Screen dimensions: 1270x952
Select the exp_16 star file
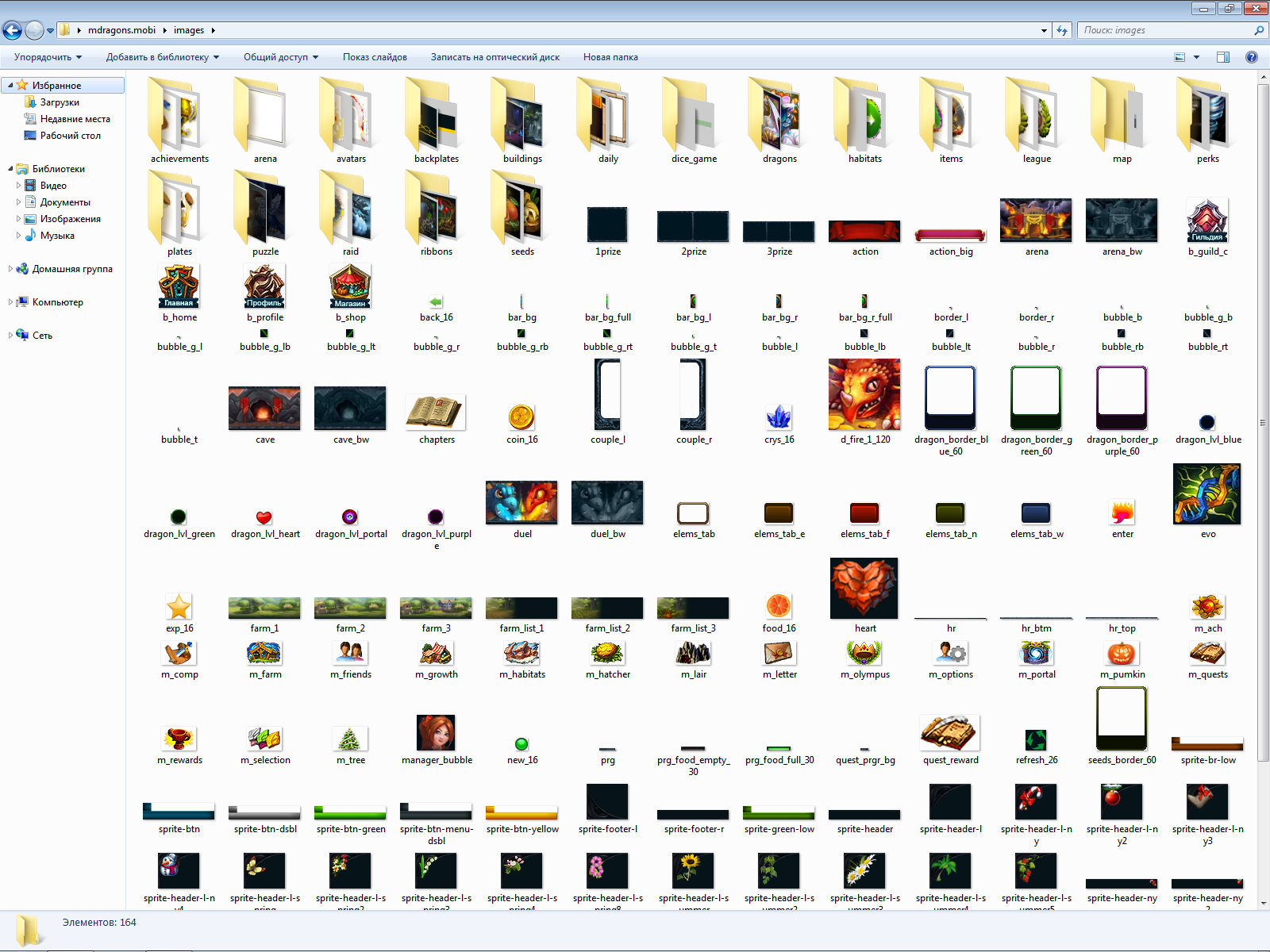click(x=179, y=608)
